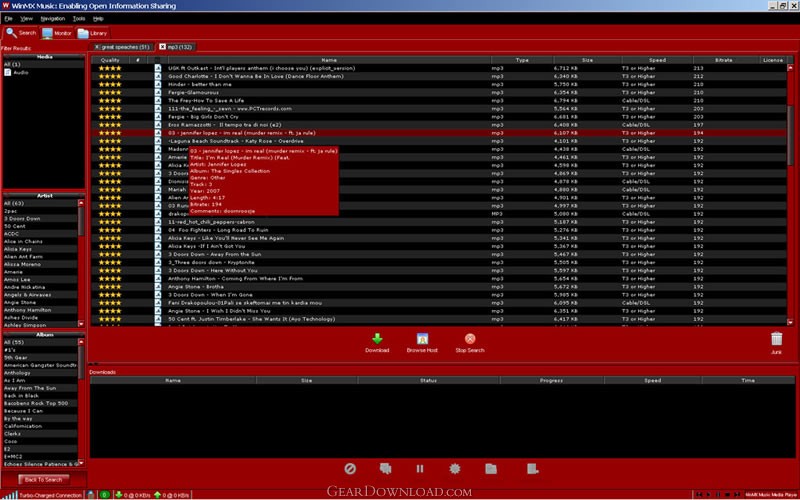
Task: Sort results by the Quality column header
Action: [x=110, y=60]
